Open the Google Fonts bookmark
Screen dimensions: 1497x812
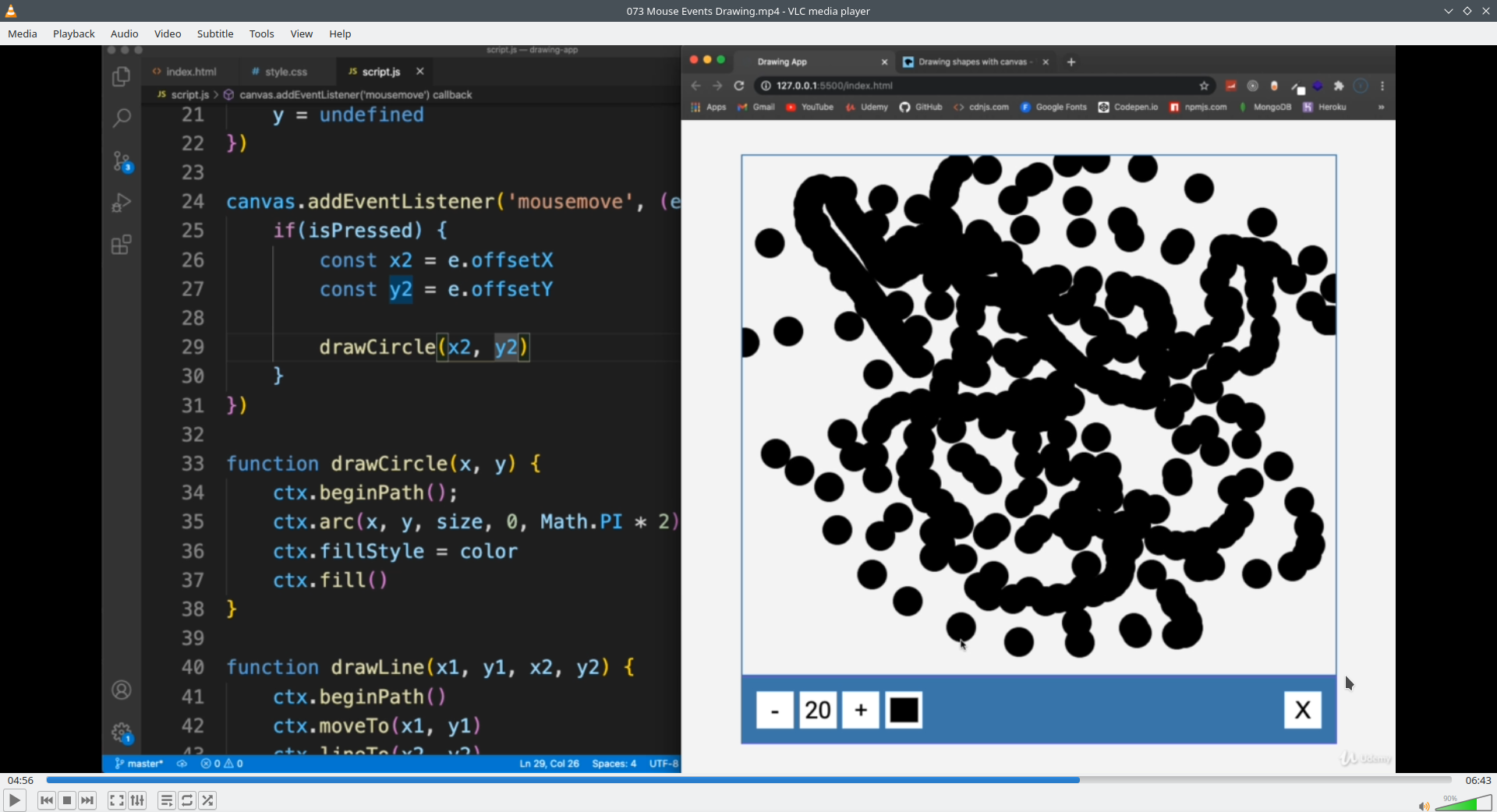(x=1053, y=108)
